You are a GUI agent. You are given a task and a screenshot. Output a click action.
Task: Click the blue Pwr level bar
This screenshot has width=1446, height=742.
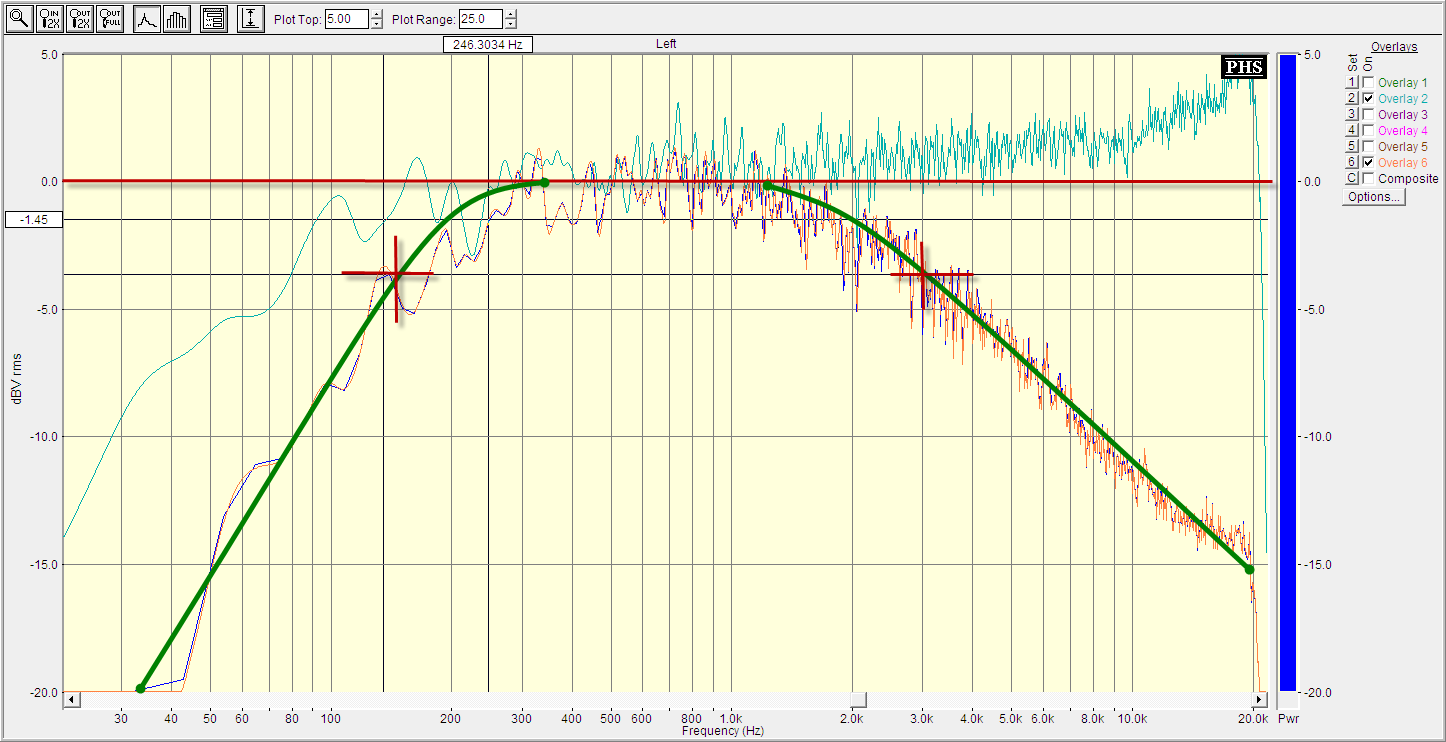pos(1288,370)
